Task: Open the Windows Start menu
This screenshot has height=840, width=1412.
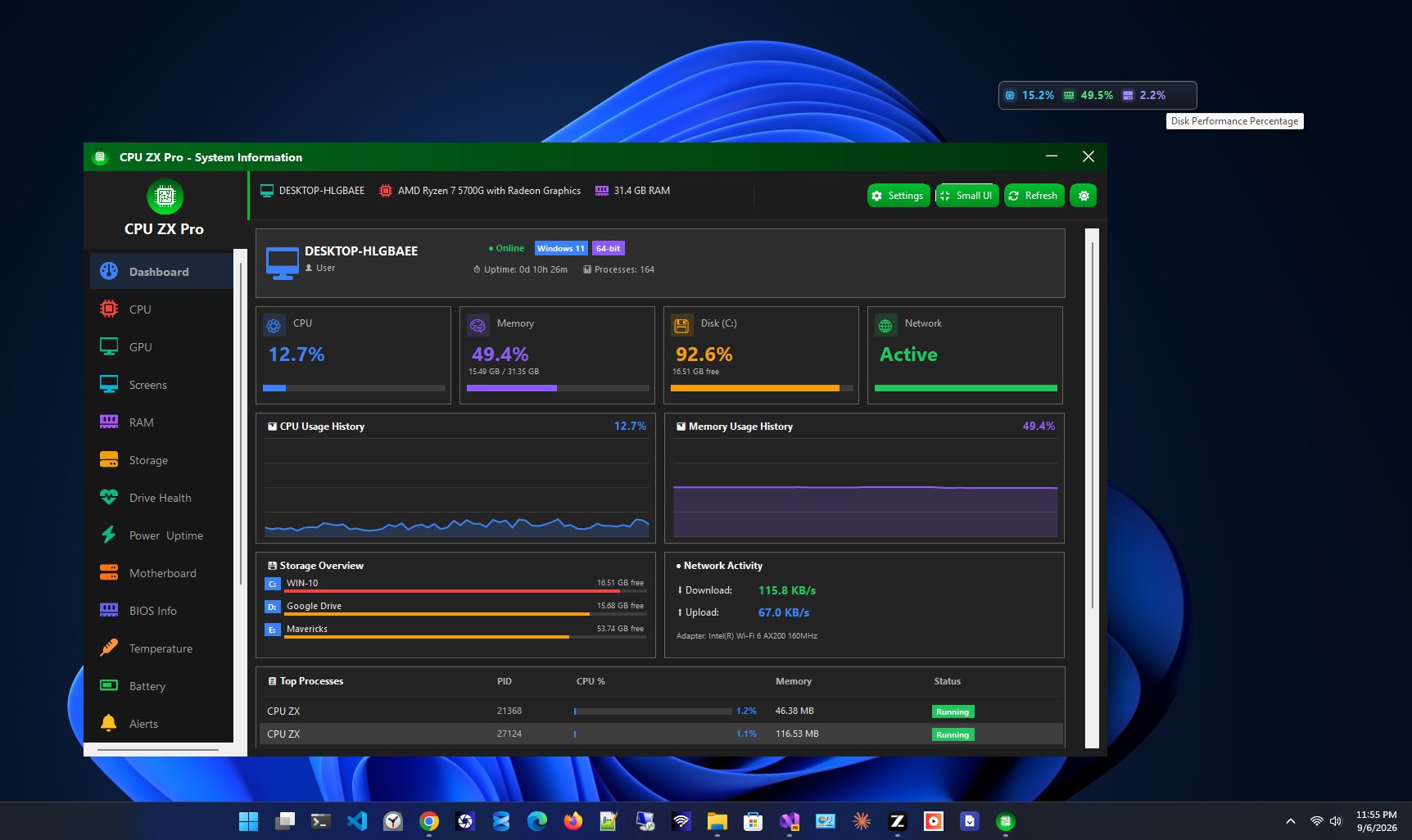Action: coord(248,821)
